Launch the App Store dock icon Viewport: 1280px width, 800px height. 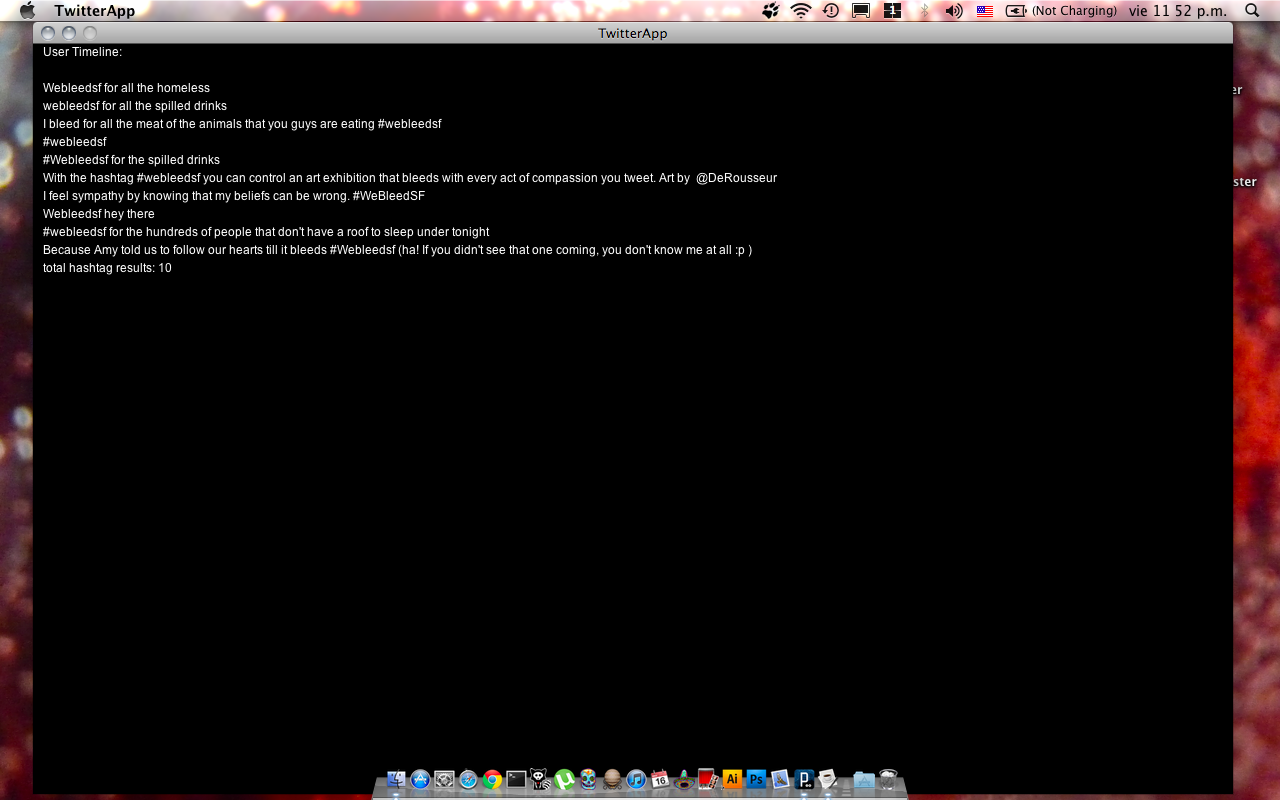420,779
